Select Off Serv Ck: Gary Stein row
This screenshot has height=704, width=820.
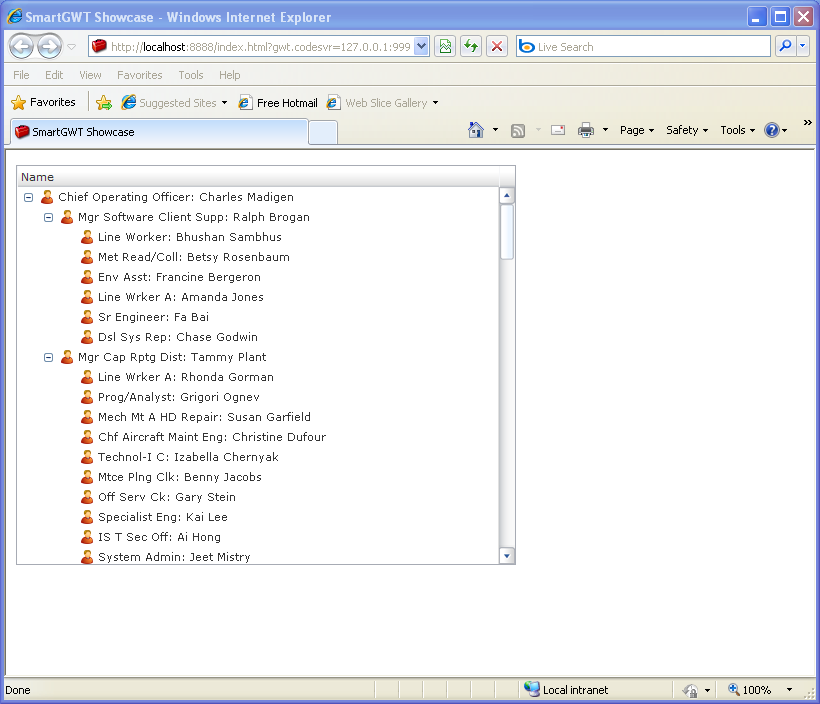[x=258, y=497]
